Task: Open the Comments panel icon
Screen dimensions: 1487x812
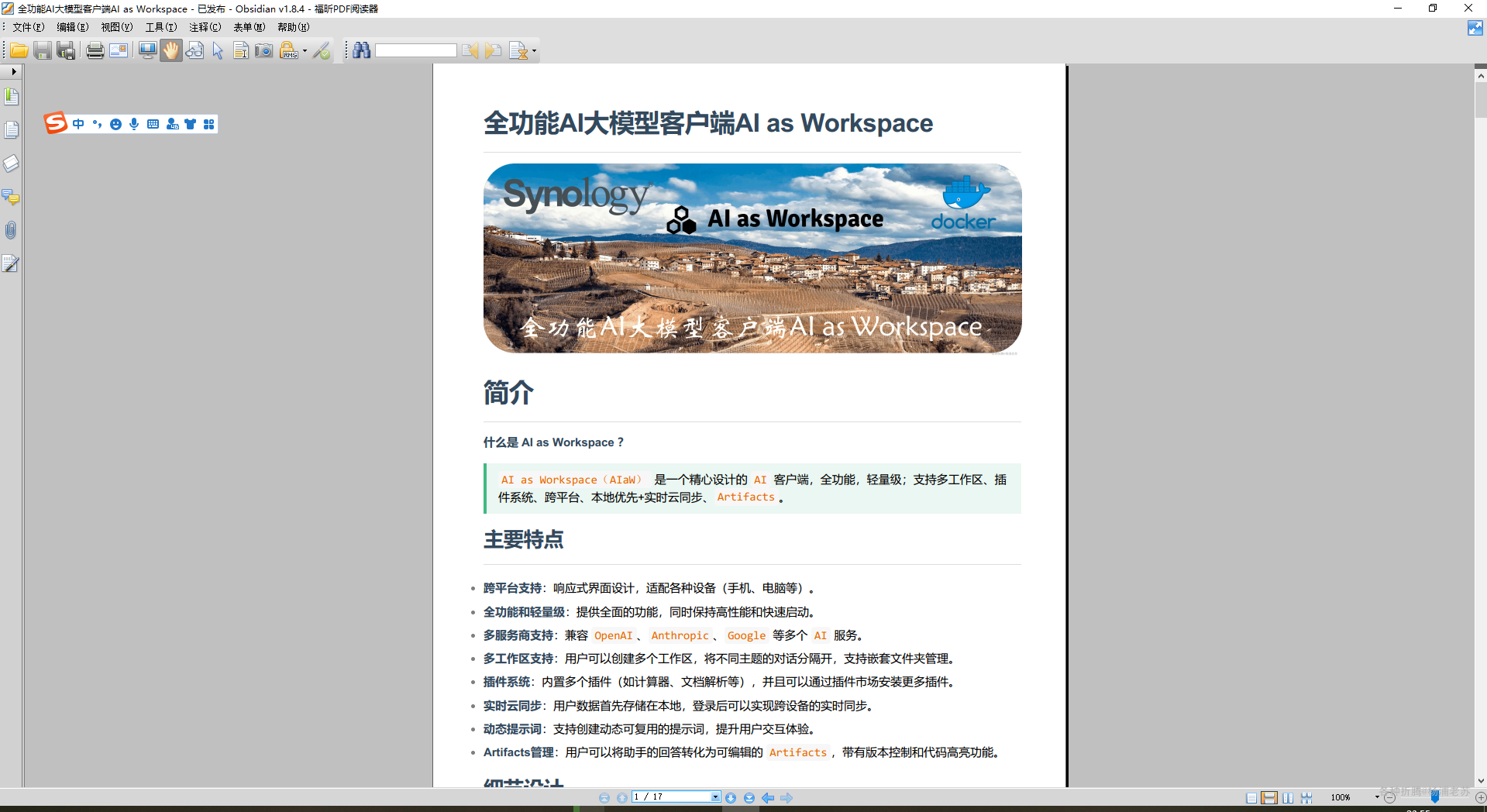Action: click(x=12, y=197)
